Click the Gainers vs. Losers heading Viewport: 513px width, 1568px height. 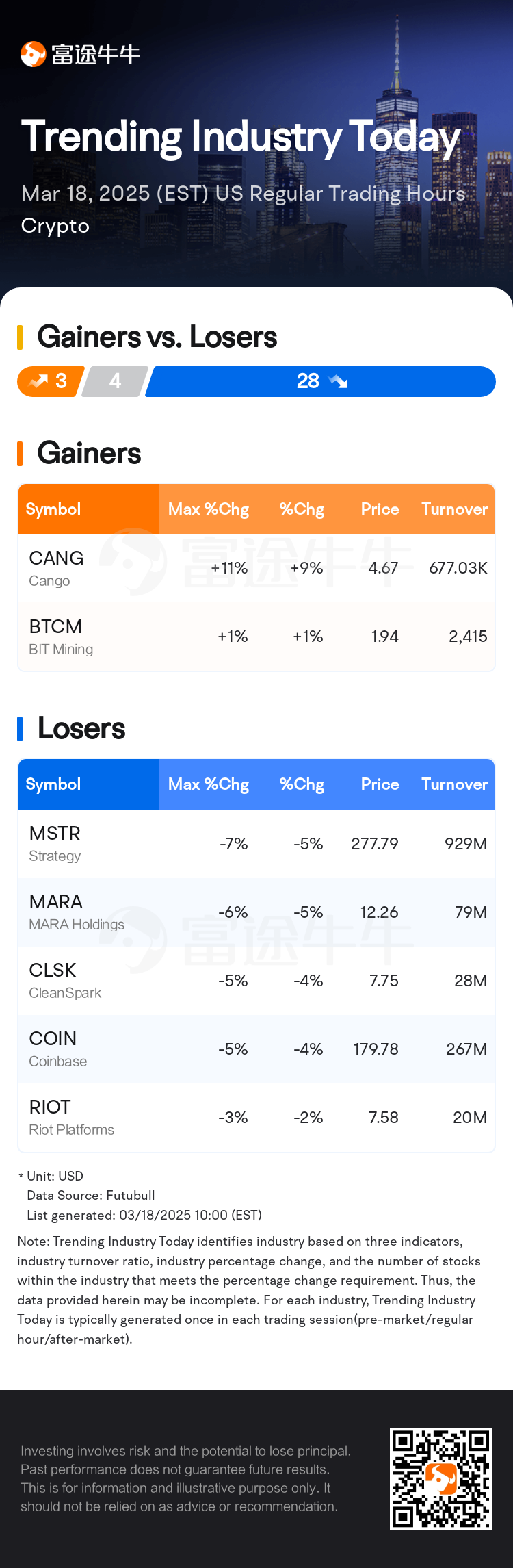pos(157,337)
